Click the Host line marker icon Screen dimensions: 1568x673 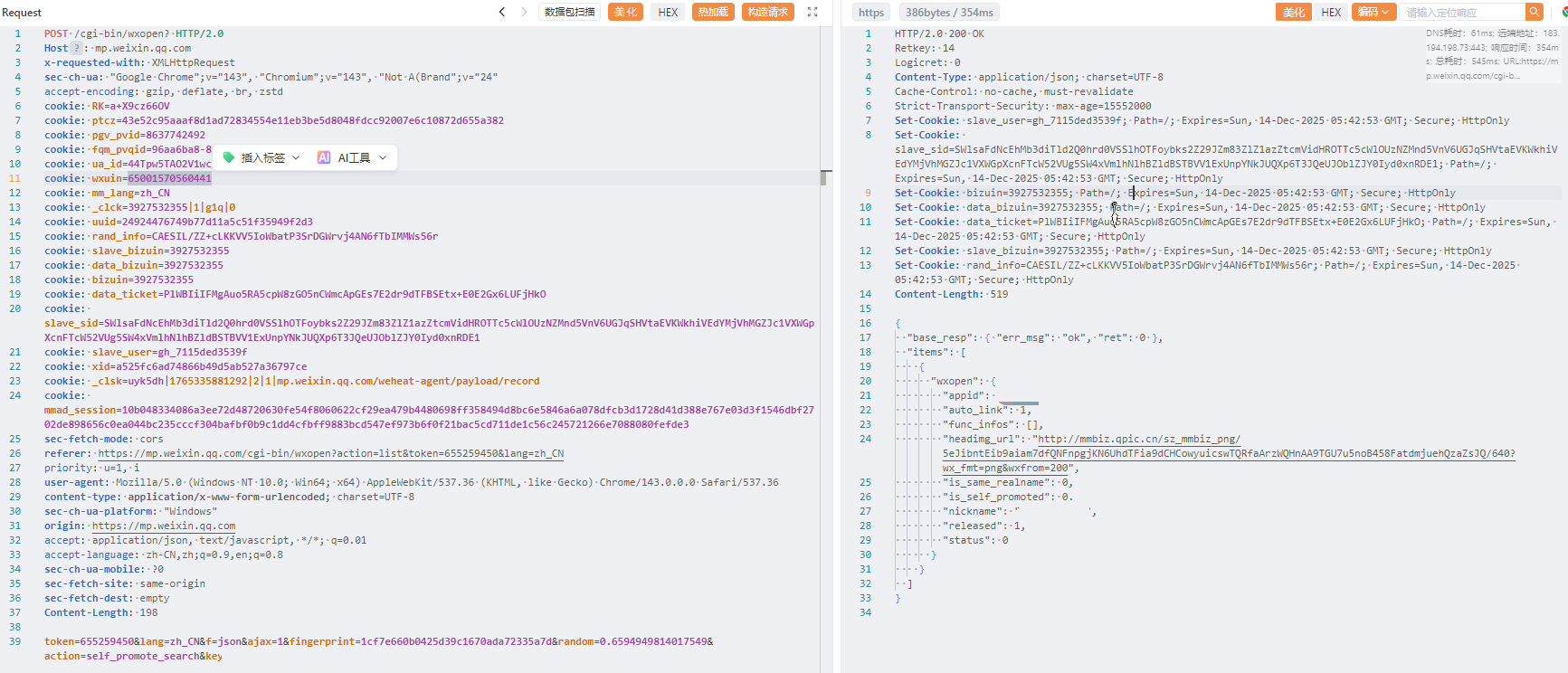pyautogui.click(x=77, y=49)
